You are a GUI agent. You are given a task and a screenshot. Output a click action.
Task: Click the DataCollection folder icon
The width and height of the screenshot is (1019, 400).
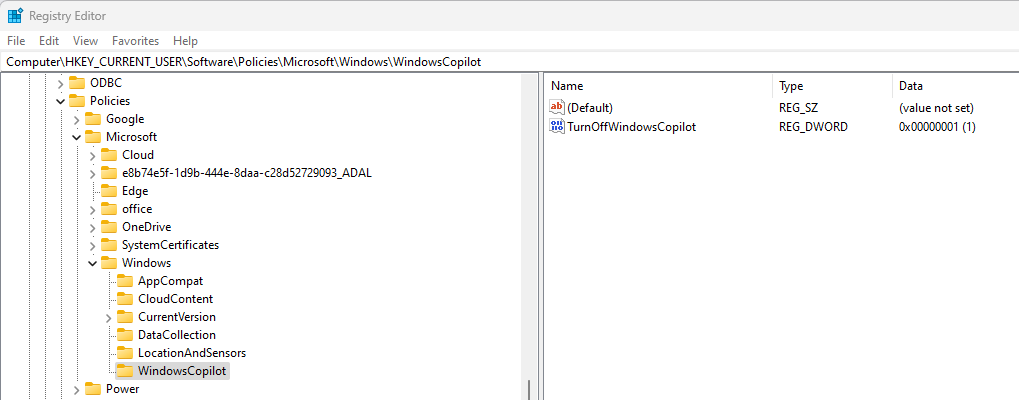click(x=125, y=334)
